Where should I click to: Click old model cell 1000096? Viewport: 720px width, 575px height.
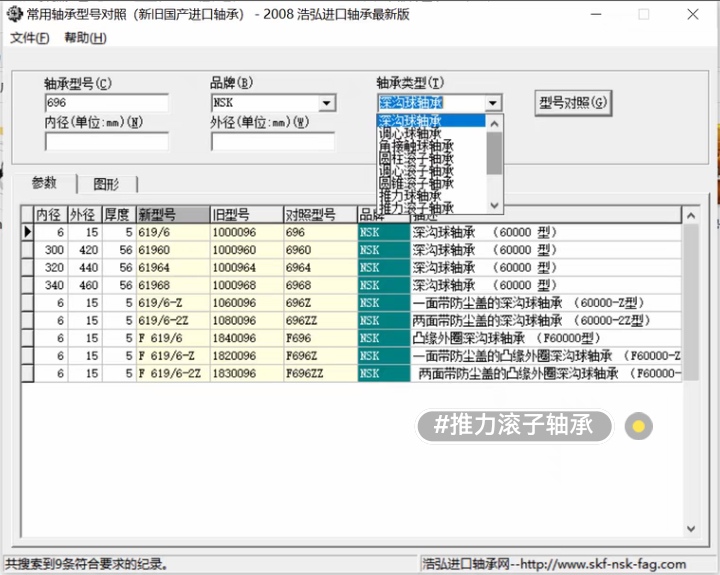tap(247, 232)
